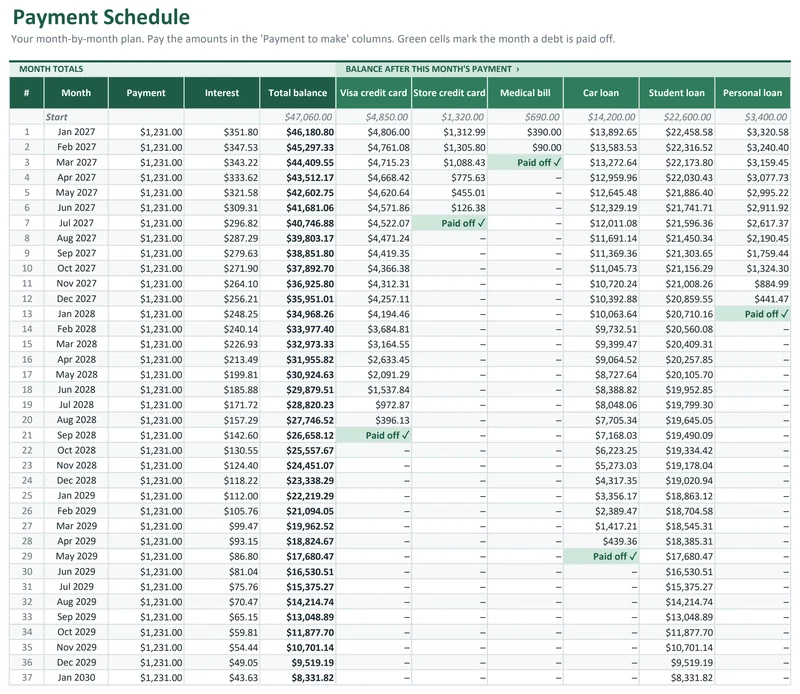The width and height of the screenshot is (800, 694).
Task: Click the Student loan header
Action: pyautogui.click(x=677, y=93)
